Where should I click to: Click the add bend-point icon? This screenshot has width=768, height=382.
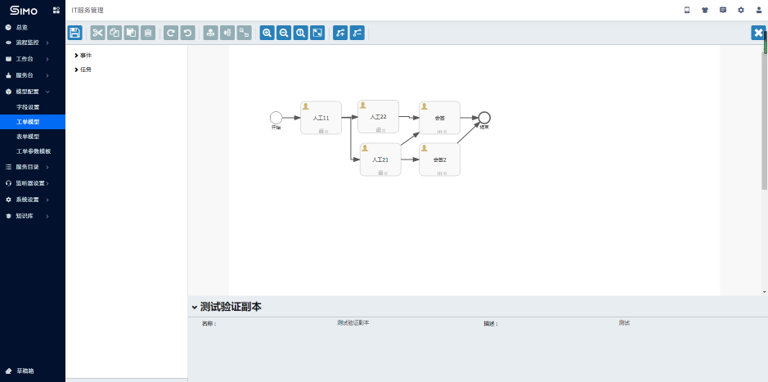tap(340, 33)
